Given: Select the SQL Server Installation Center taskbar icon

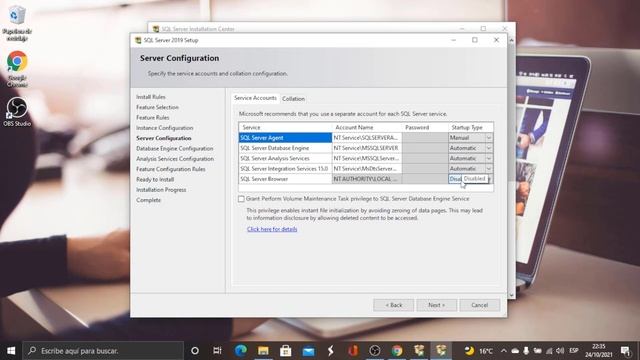Looking at the screenshot, I should [x=419, y=351].
